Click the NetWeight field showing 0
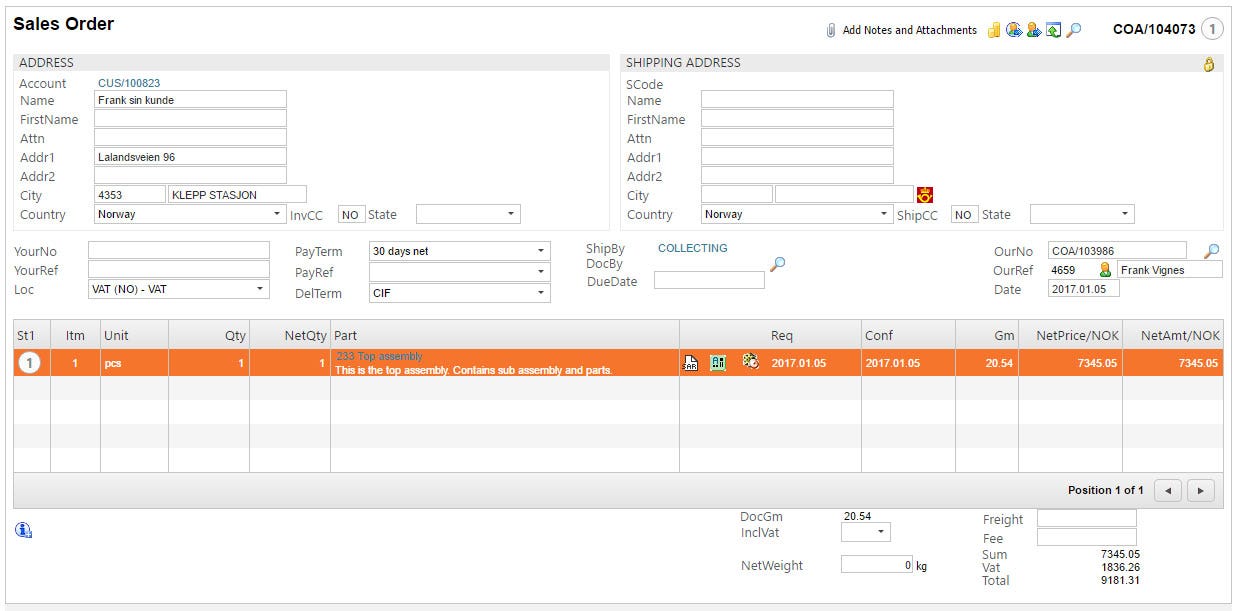Screen dimensions: 1239x611 click(877, 565)
